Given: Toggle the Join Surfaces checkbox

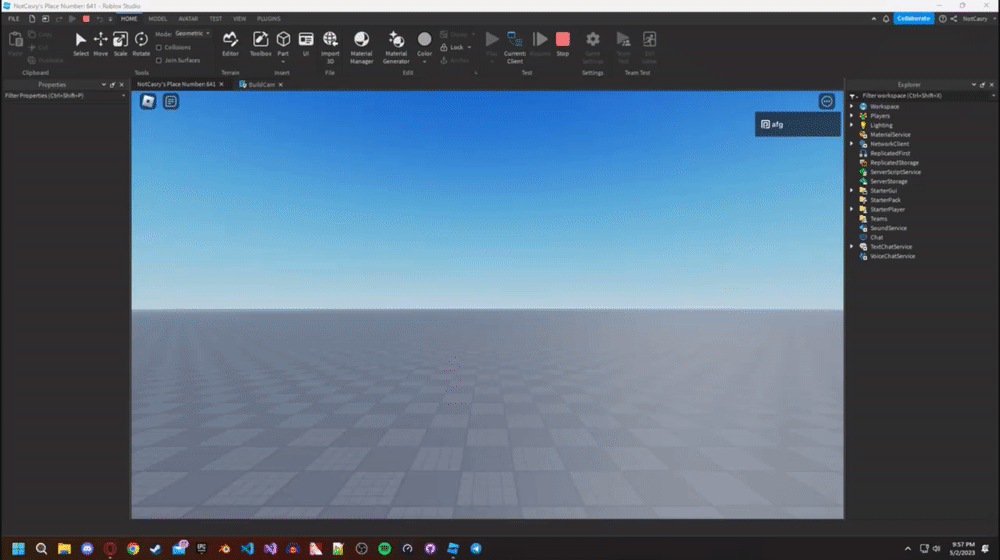Looking at the screenshot, I should pos(159,61).
